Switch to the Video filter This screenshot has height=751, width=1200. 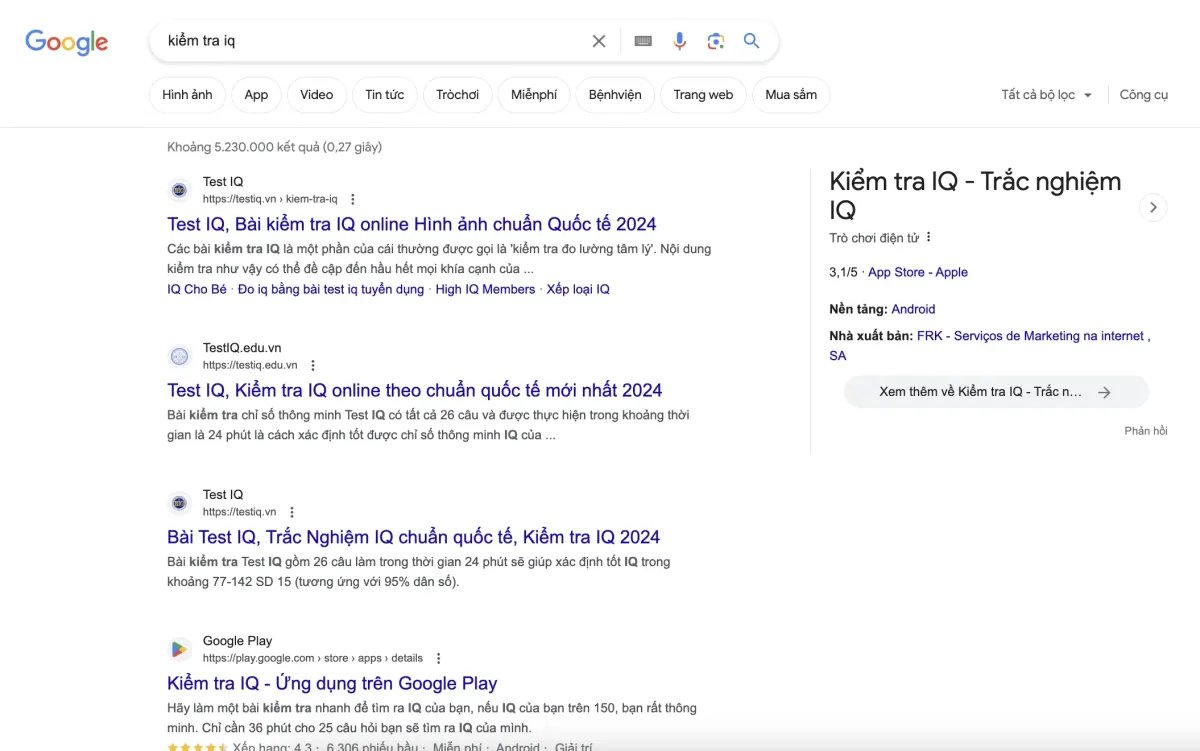(x=316, y=95)
